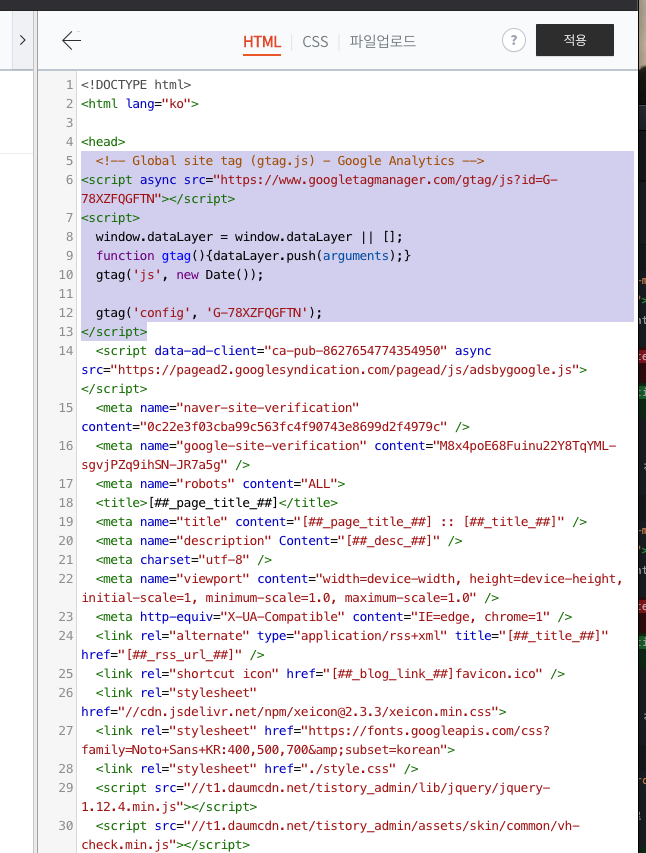Click the meta name="title" line
Image resolution: width=646 pixels, height=853 pixels.
point(341,522)
